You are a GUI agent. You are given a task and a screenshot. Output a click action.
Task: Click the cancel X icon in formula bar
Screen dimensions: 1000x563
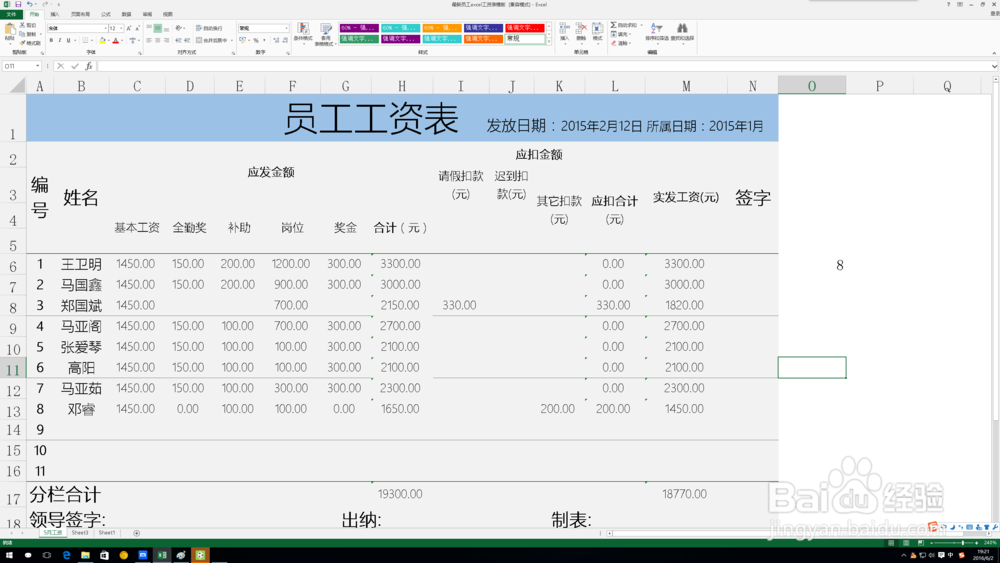click(61, 66)
